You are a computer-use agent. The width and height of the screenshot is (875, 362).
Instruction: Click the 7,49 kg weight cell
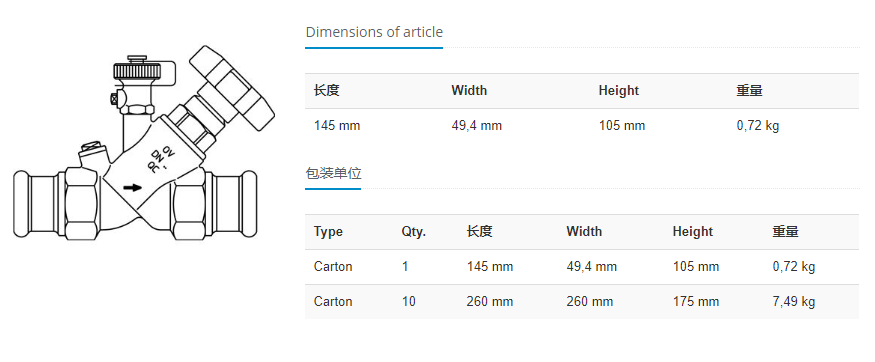(x=794, y=302)
